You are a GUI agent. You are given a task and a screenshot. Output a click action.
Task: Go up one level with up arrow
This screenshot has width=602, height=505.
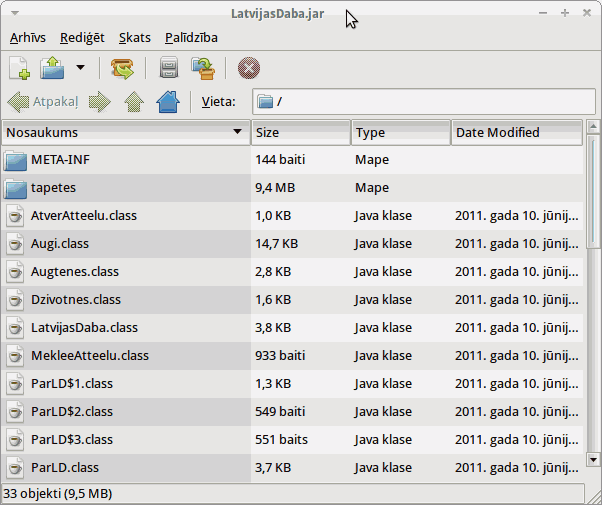pyautogui.click(x=134, y=102)
